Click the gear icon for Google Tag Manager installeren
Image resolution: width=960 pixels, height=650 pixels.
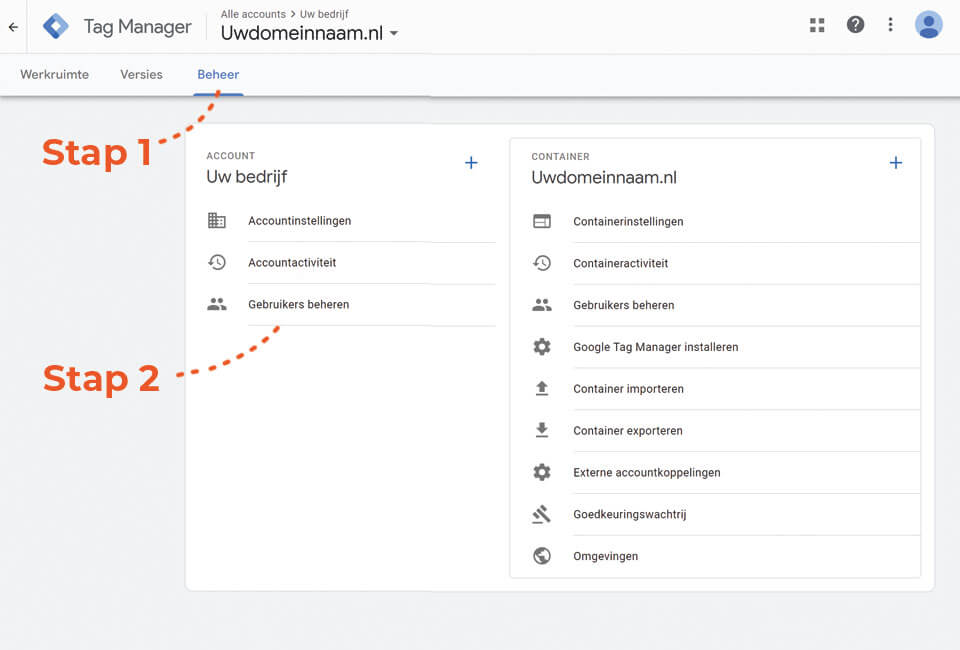tap(542, 347)
